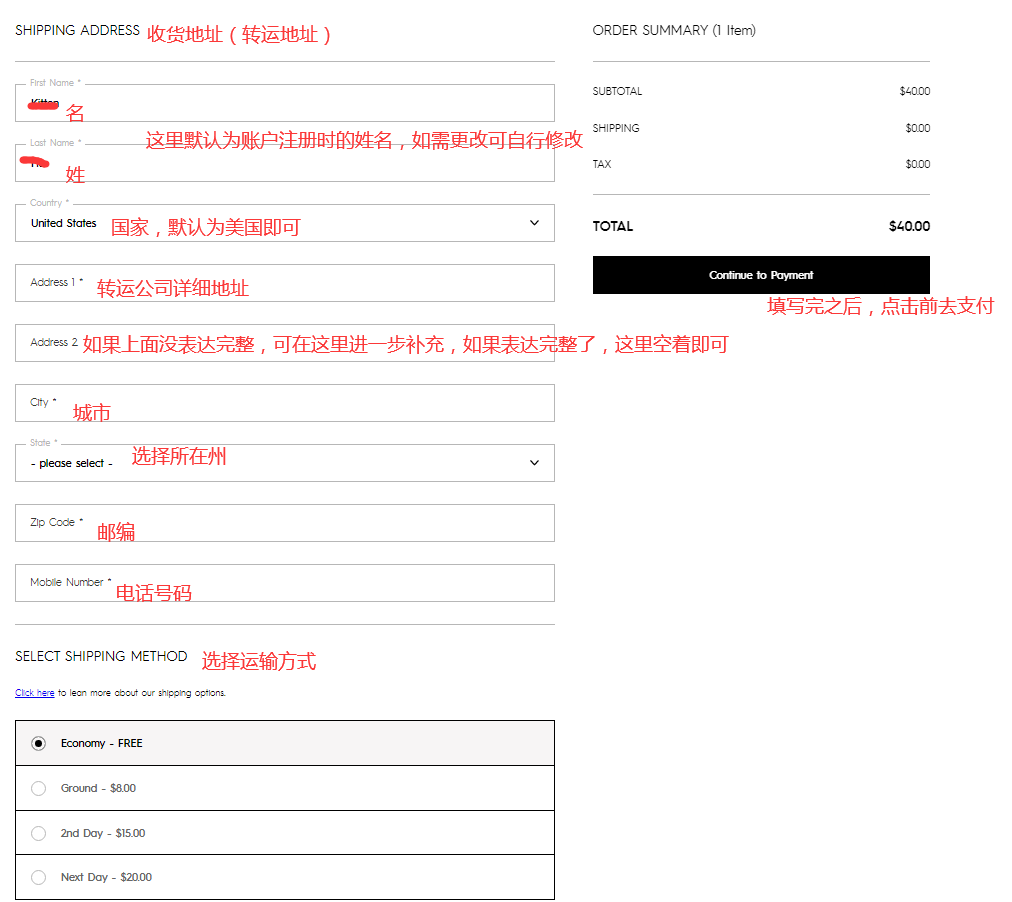1012x902 pixels.
Task: Click the TOTAL $40.00 amount
Action: [909, 226]
